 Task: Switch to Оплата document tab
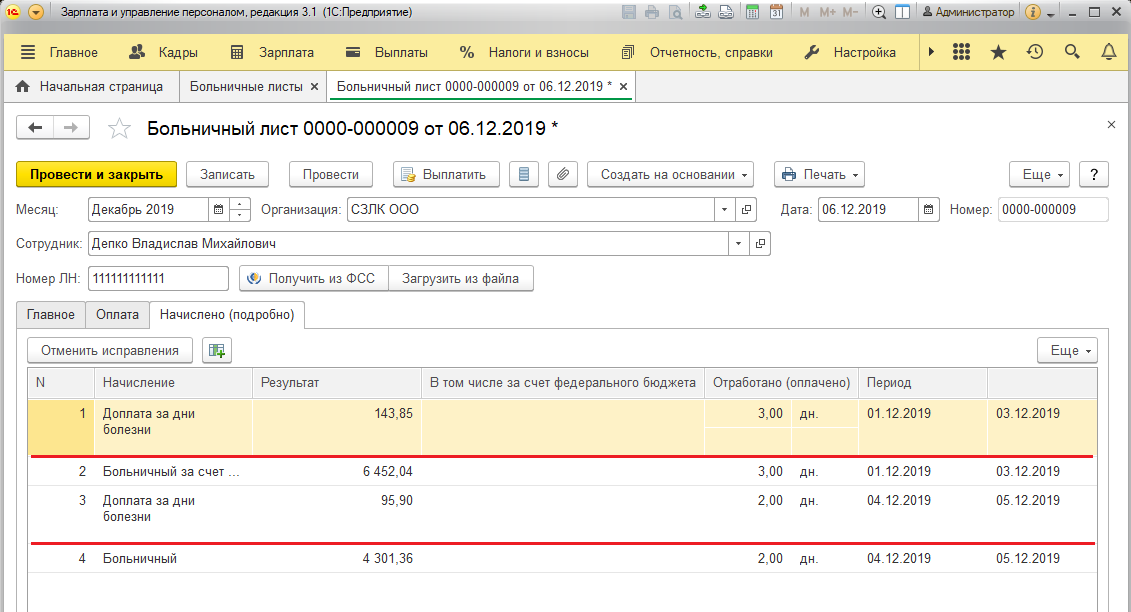coord(117,315)
